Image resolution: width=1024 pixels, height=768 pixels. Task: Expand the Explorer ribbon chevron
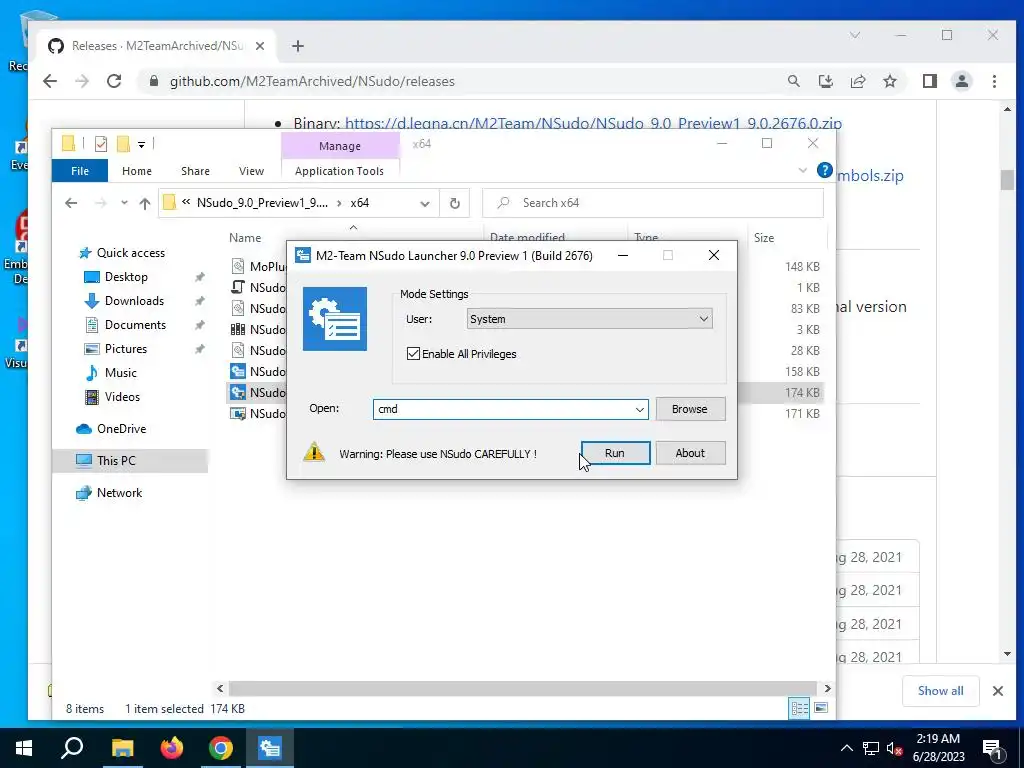point(803,171)
